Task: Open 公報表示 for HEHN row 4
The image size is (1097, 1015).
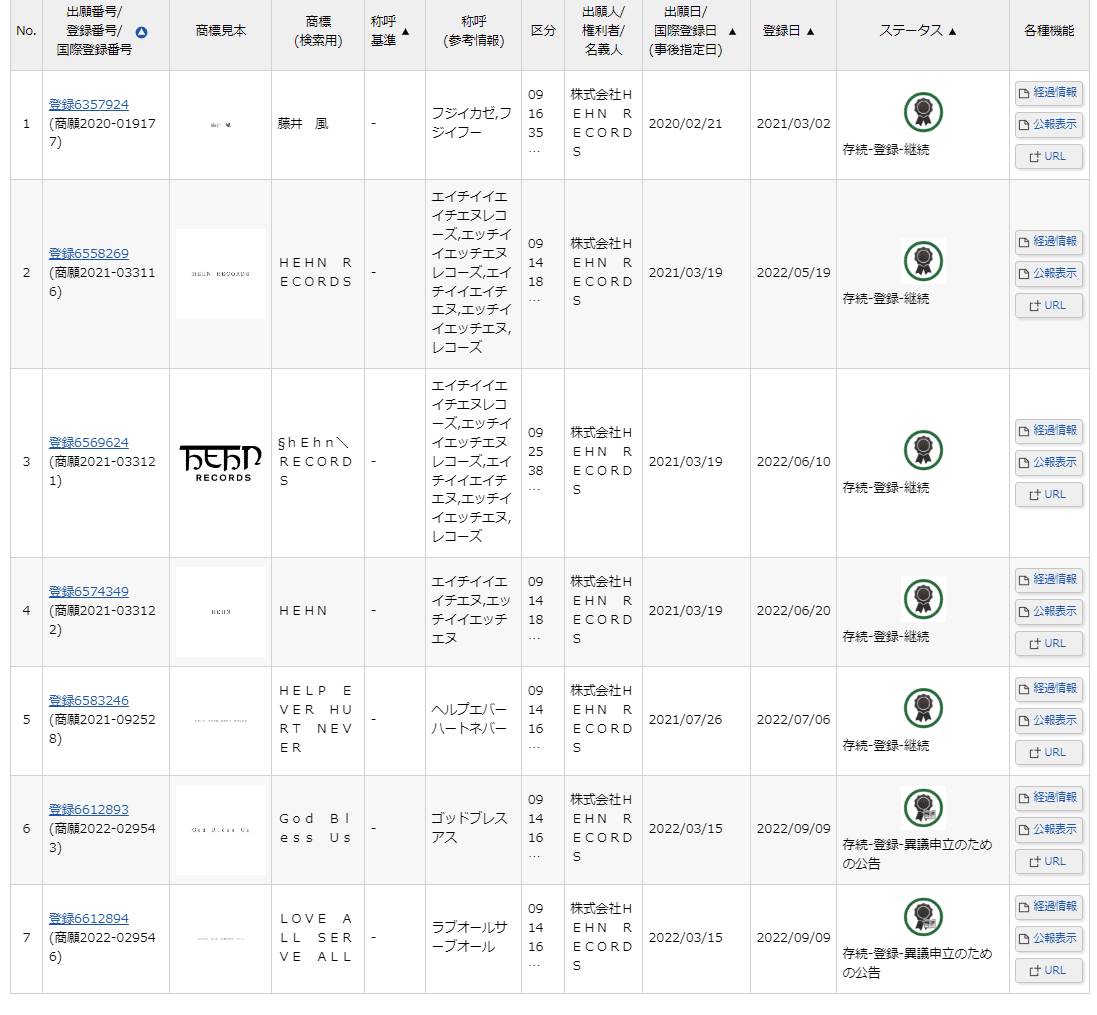Action: point(1049,611)
